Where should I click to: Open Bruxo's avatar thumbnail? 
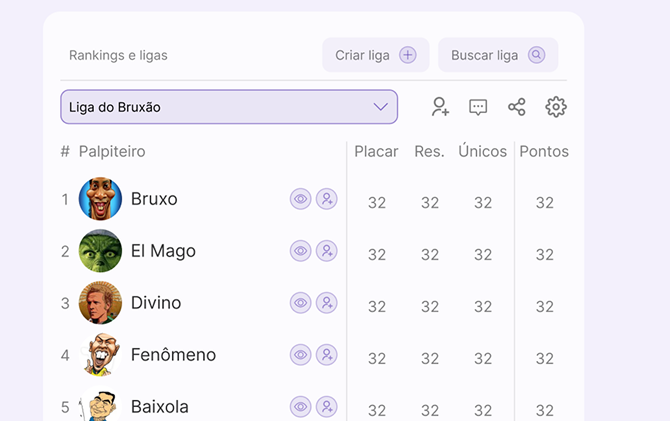click(x=100, y=199)
